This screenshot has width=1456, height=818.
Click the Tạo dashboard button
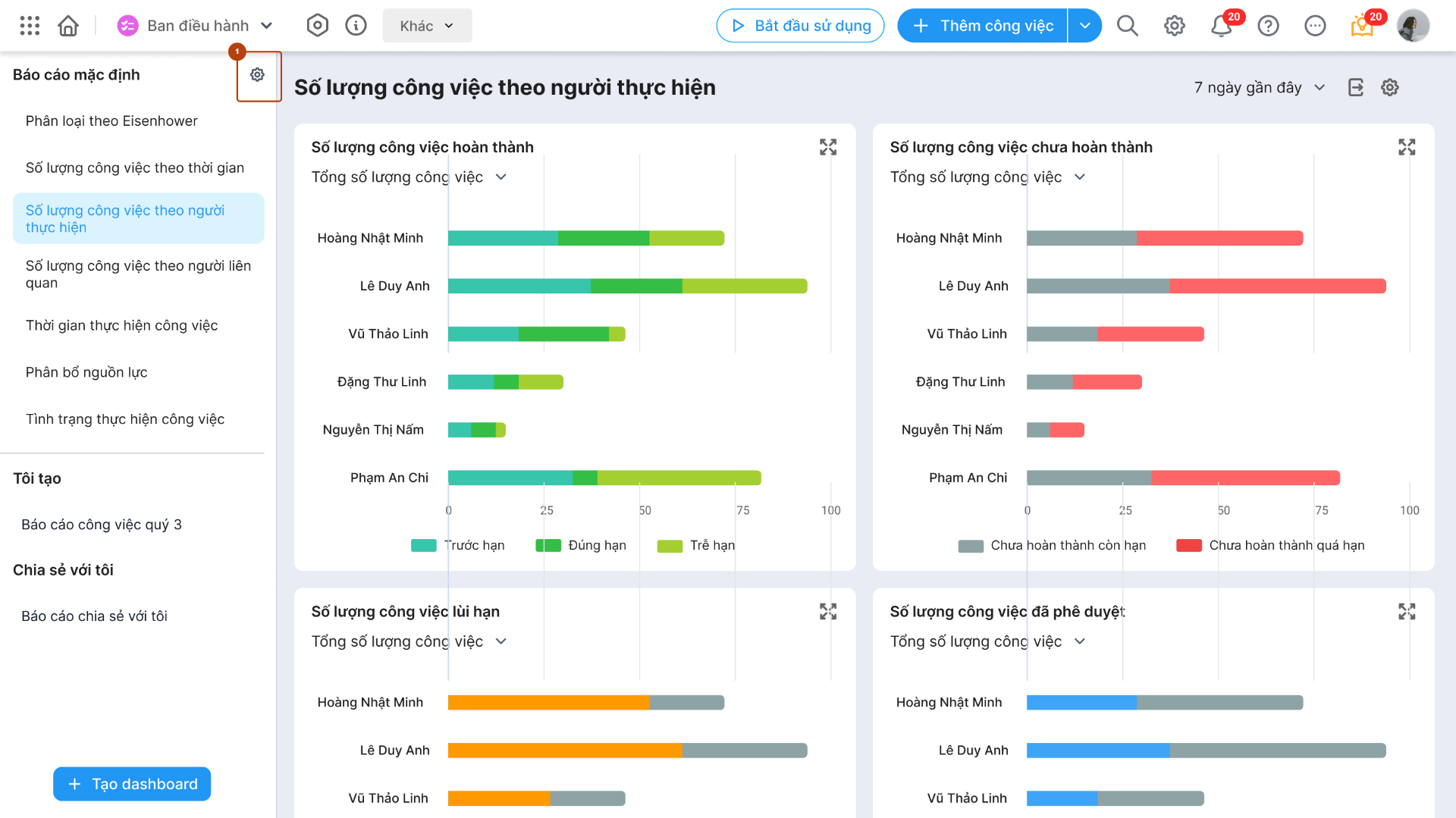[x=132, y=784]
